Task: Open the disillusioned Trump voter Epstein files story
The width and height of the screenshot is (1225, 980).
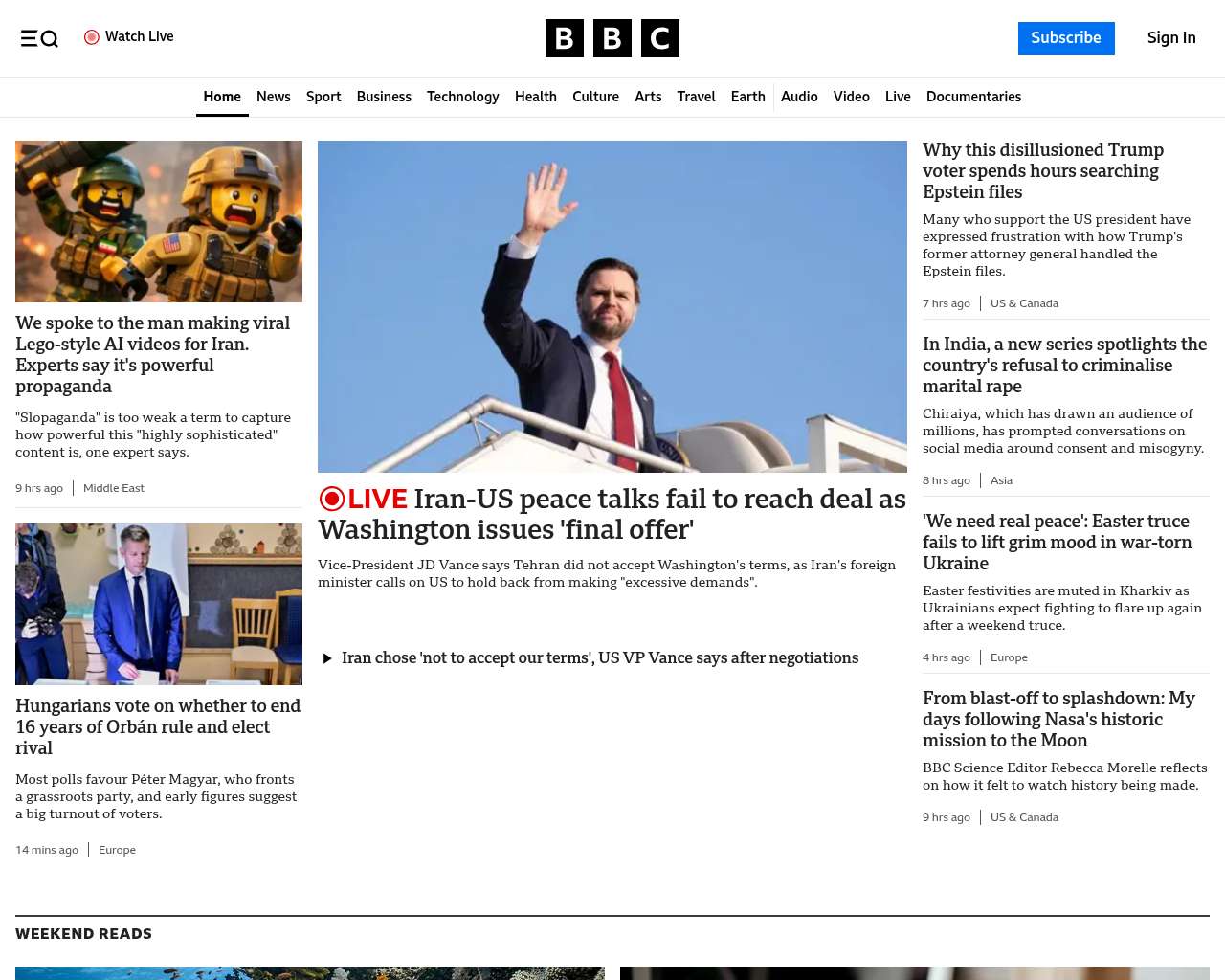Action: (x=1043, y=170)
